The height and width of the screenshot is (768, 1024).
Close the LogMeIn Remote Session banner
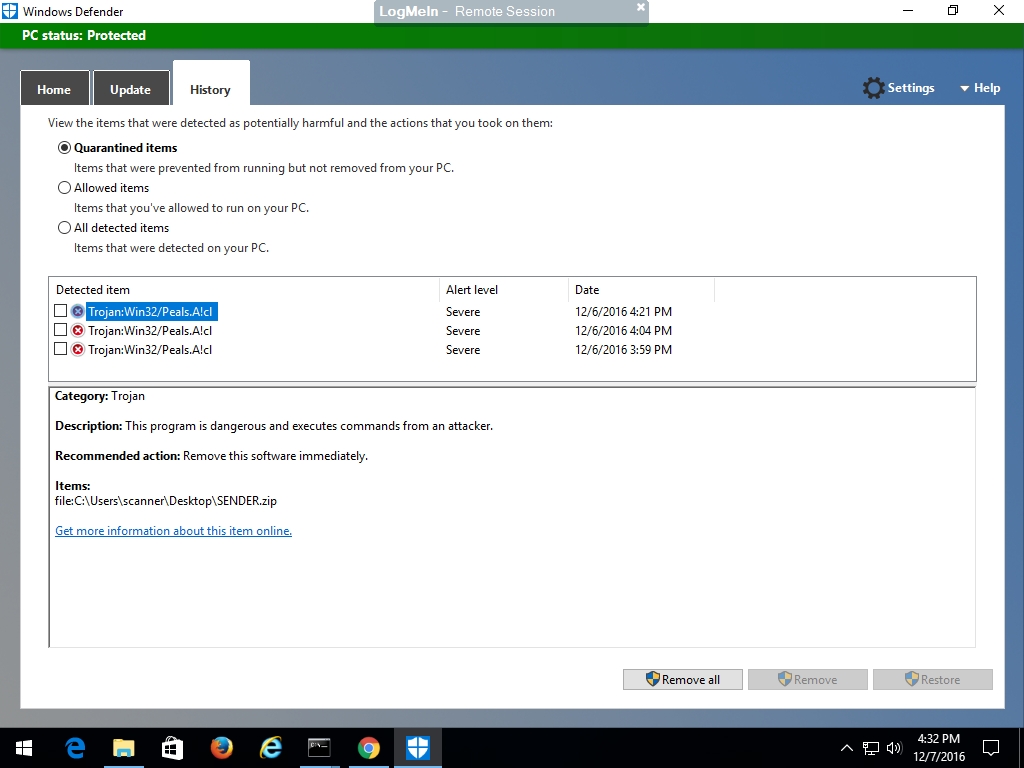pos(641,7)
